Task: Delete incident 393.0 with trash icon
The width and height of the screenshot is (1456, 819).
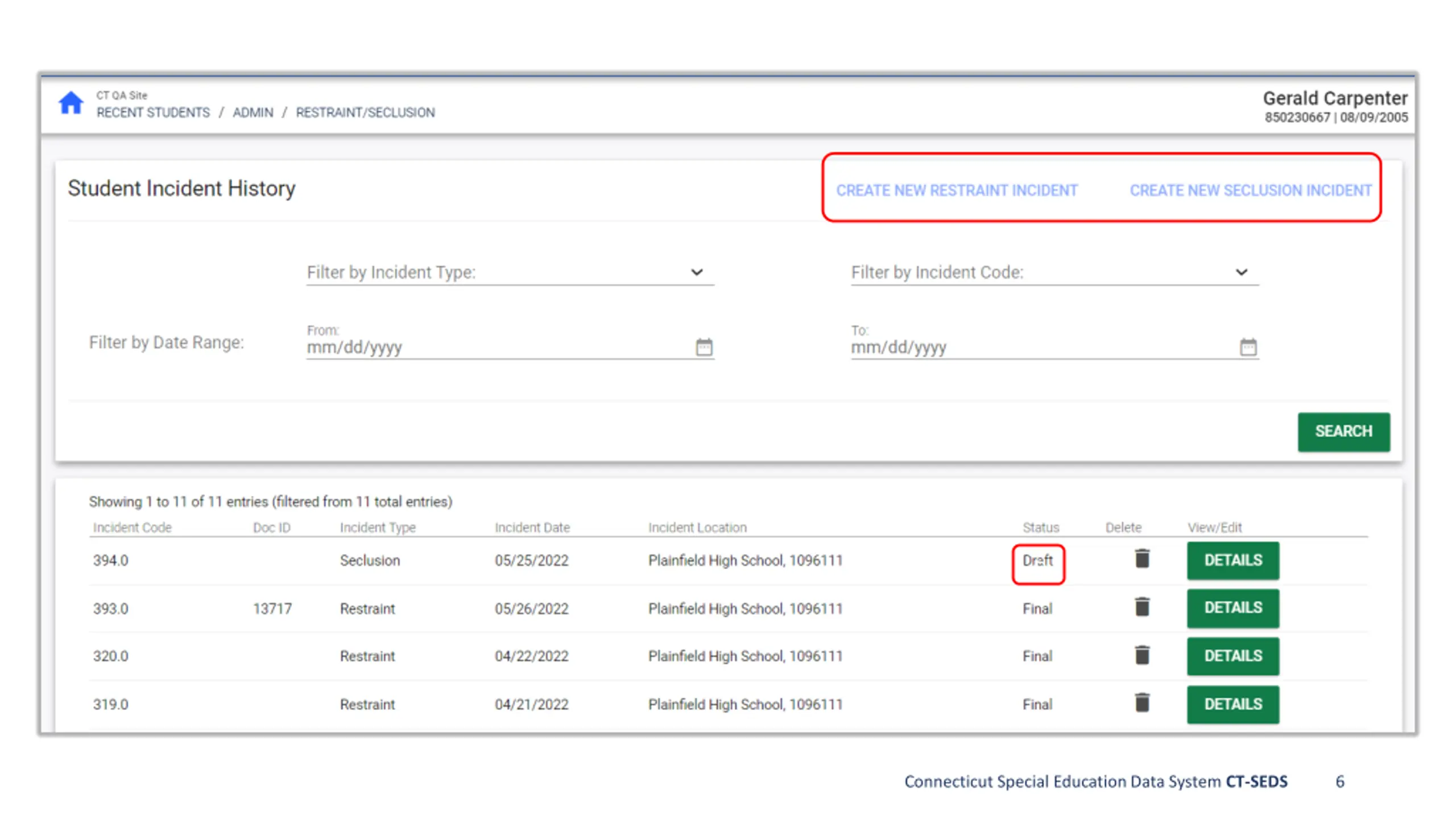Action: coord(1142,607)
